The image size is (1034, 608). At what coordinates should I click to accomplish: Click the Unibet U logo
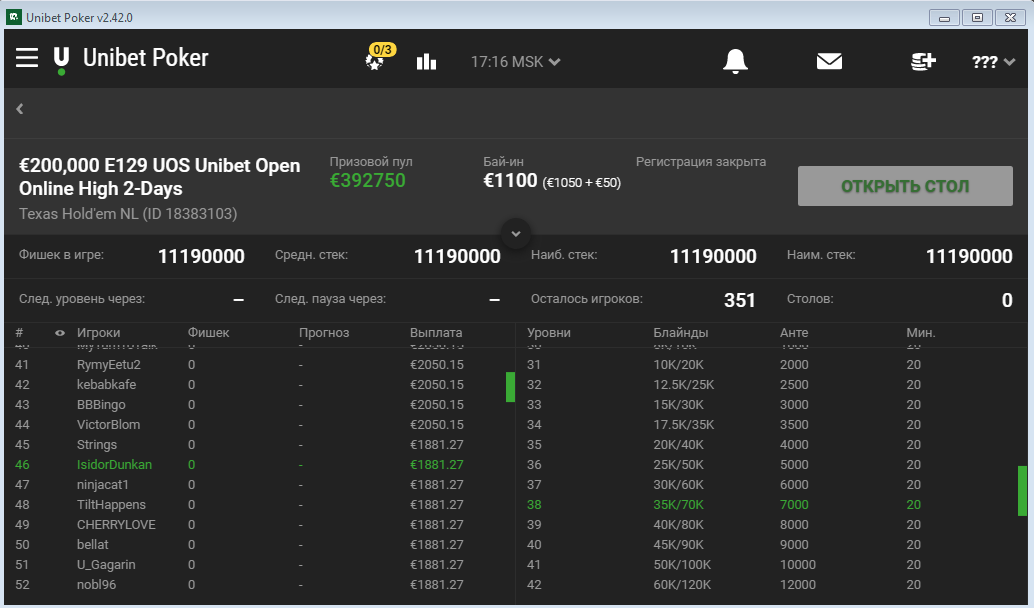[61, 60]
